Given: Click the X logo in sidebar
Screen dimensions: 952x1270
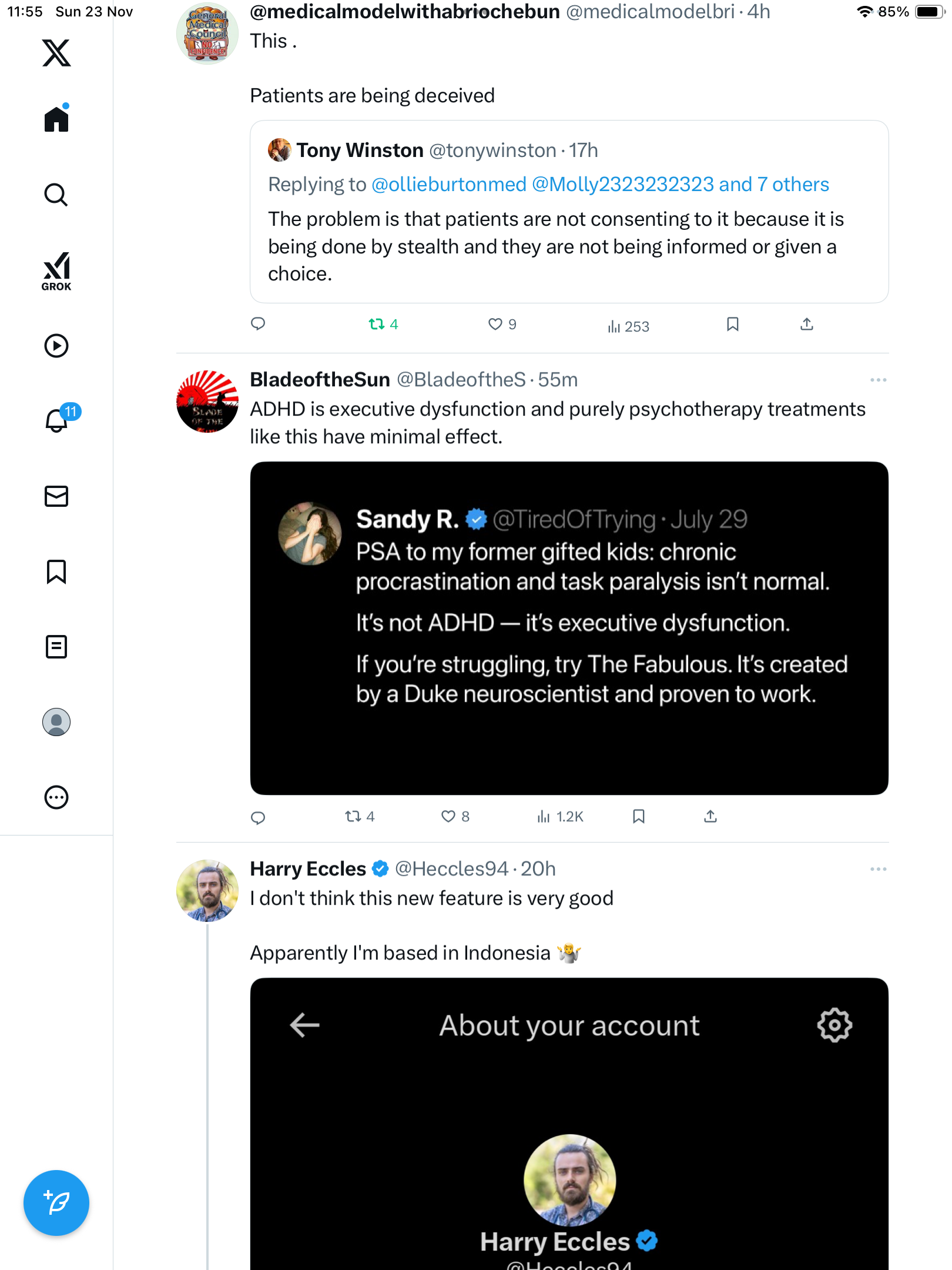Looking at the screenshot, I should click(x=56, y=53).
